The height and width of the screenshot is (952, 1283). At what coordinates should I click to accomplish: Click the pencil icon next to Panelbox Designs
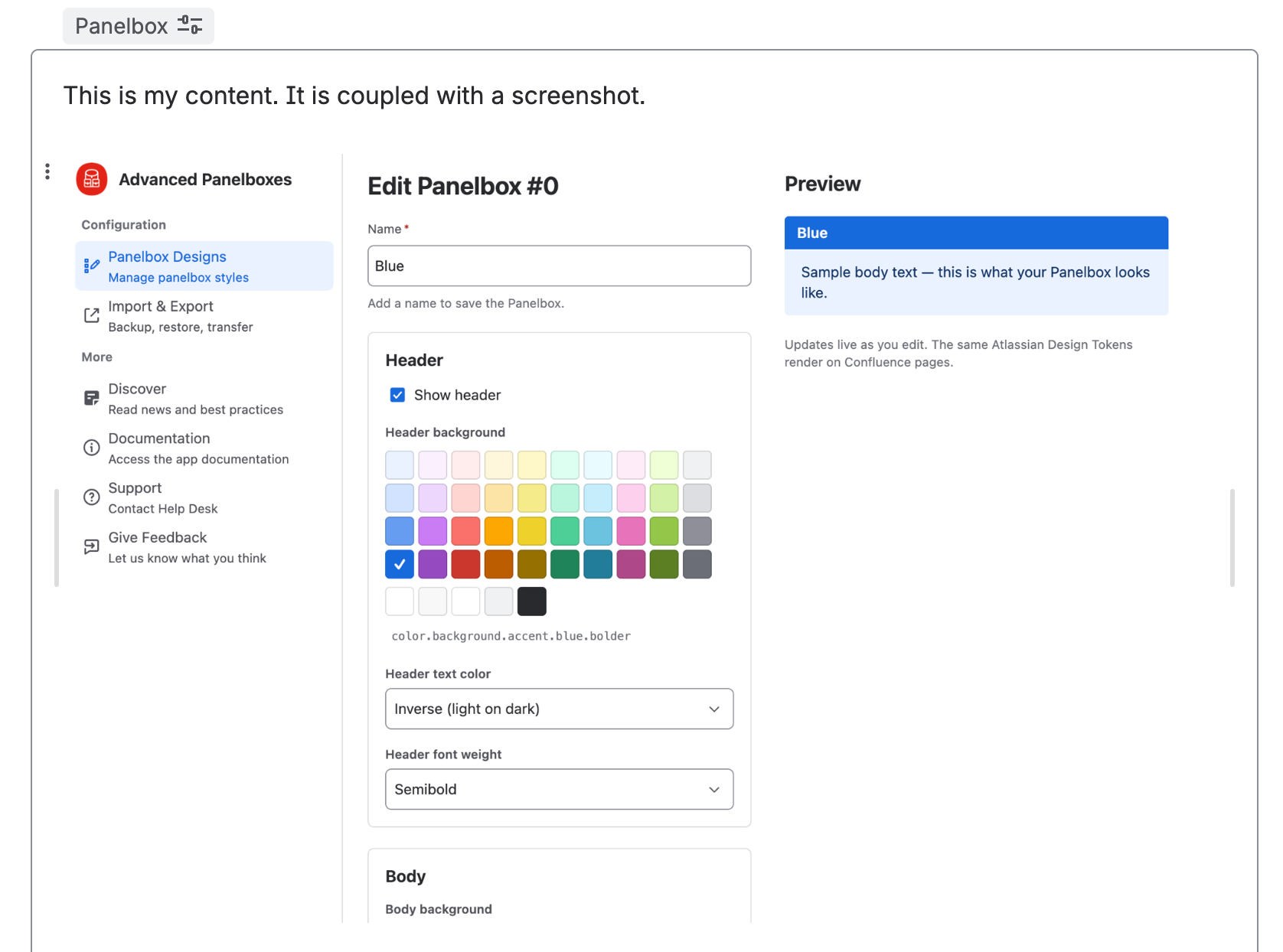click(x=92, y=266)
